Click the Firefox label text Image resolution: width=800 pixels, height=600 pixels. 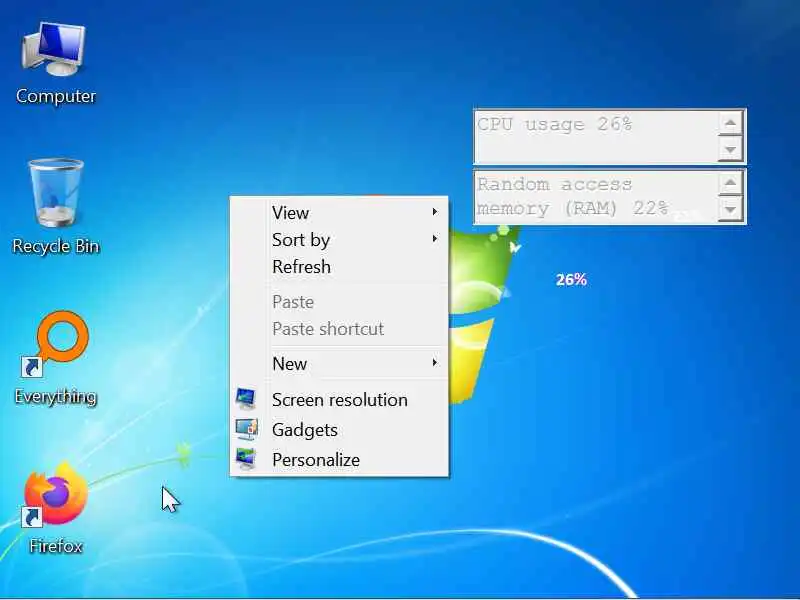click(56, 546)
